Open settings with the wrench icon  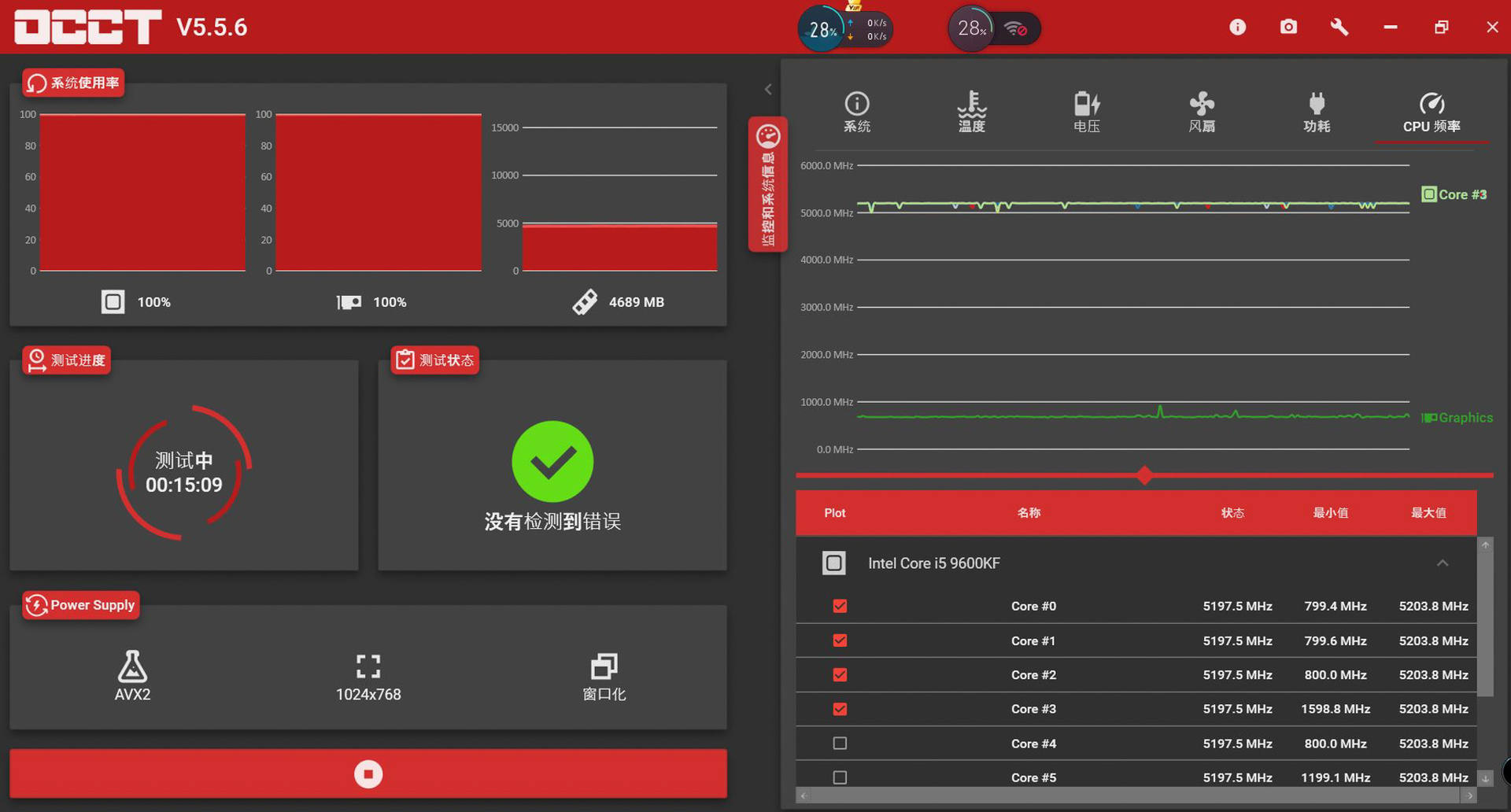pos(1339,28)
